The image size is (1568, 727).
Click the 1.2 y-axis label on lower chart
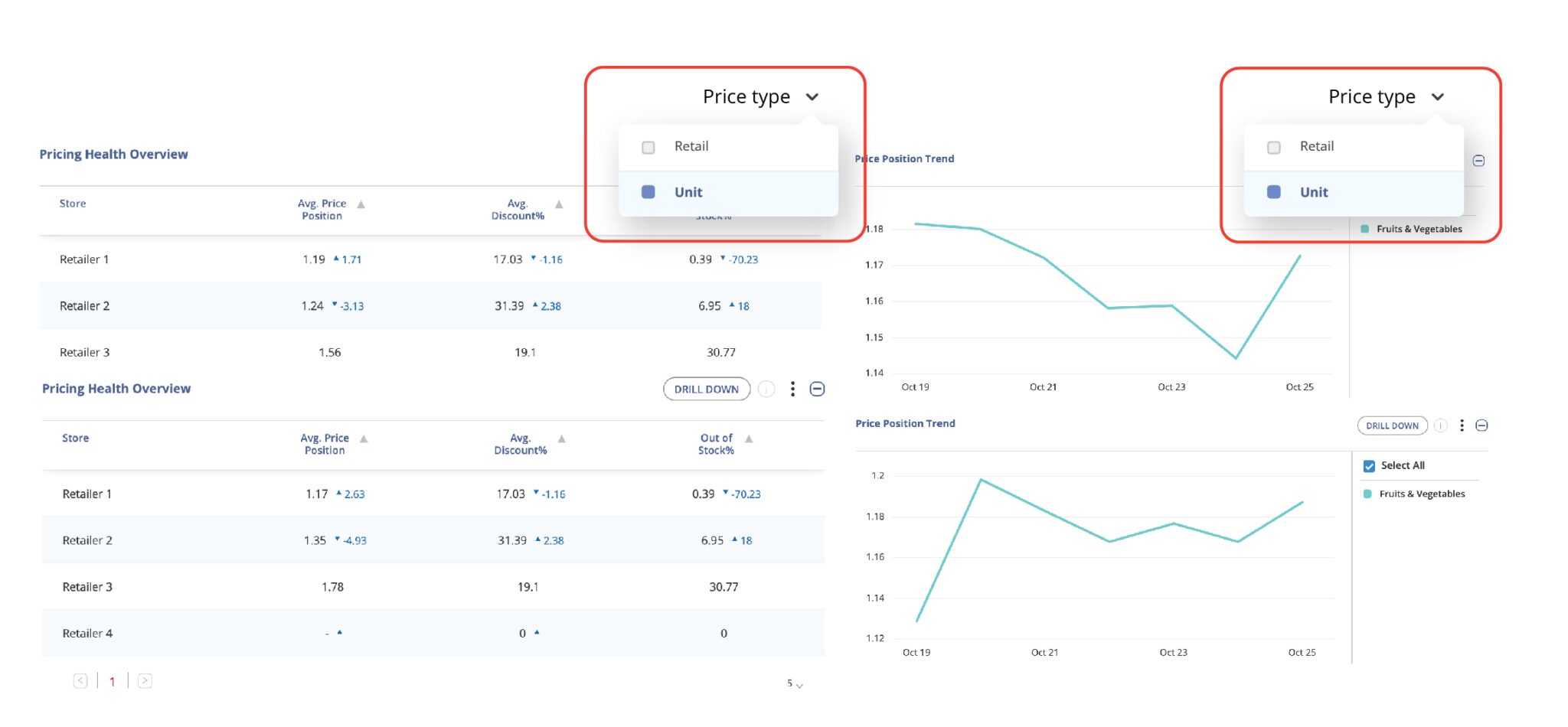(877, 476)
